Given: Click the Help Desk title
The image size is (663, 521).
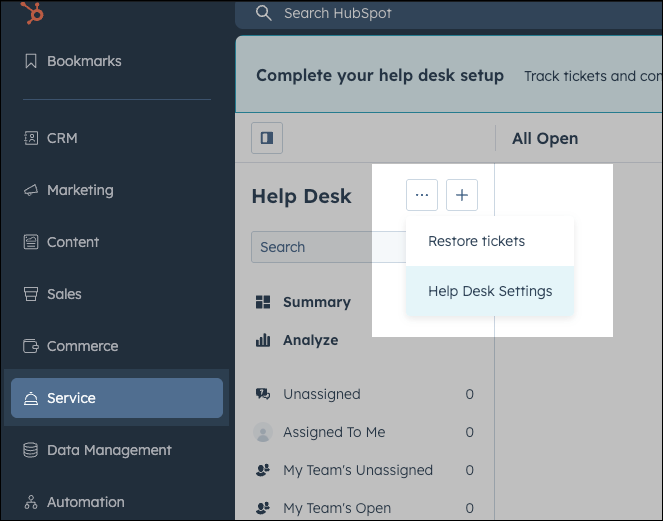Looking at the screenshot, I should point(301,196).
